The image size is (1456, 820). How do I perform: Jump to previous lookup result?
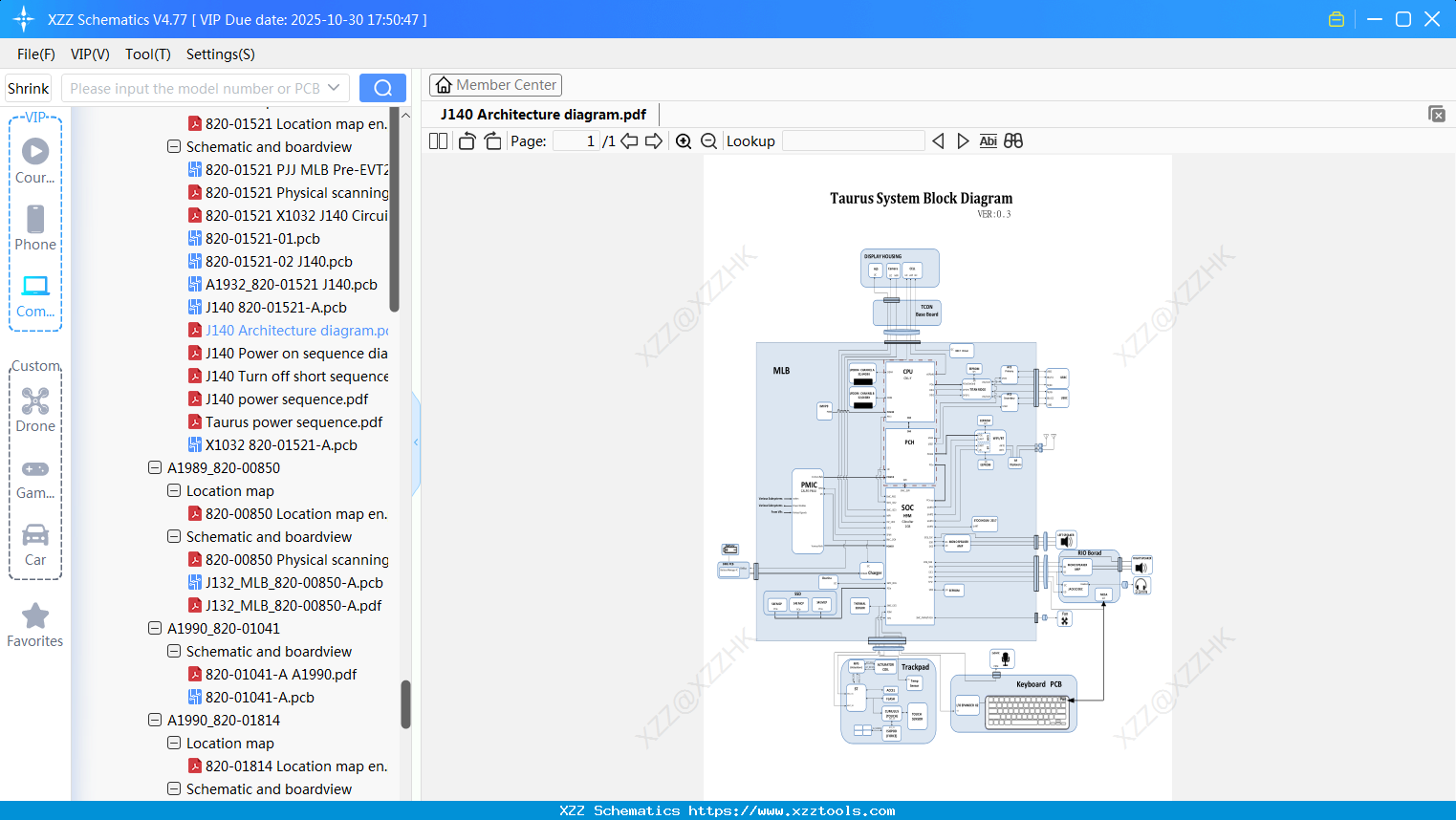(x=938, y=141)
